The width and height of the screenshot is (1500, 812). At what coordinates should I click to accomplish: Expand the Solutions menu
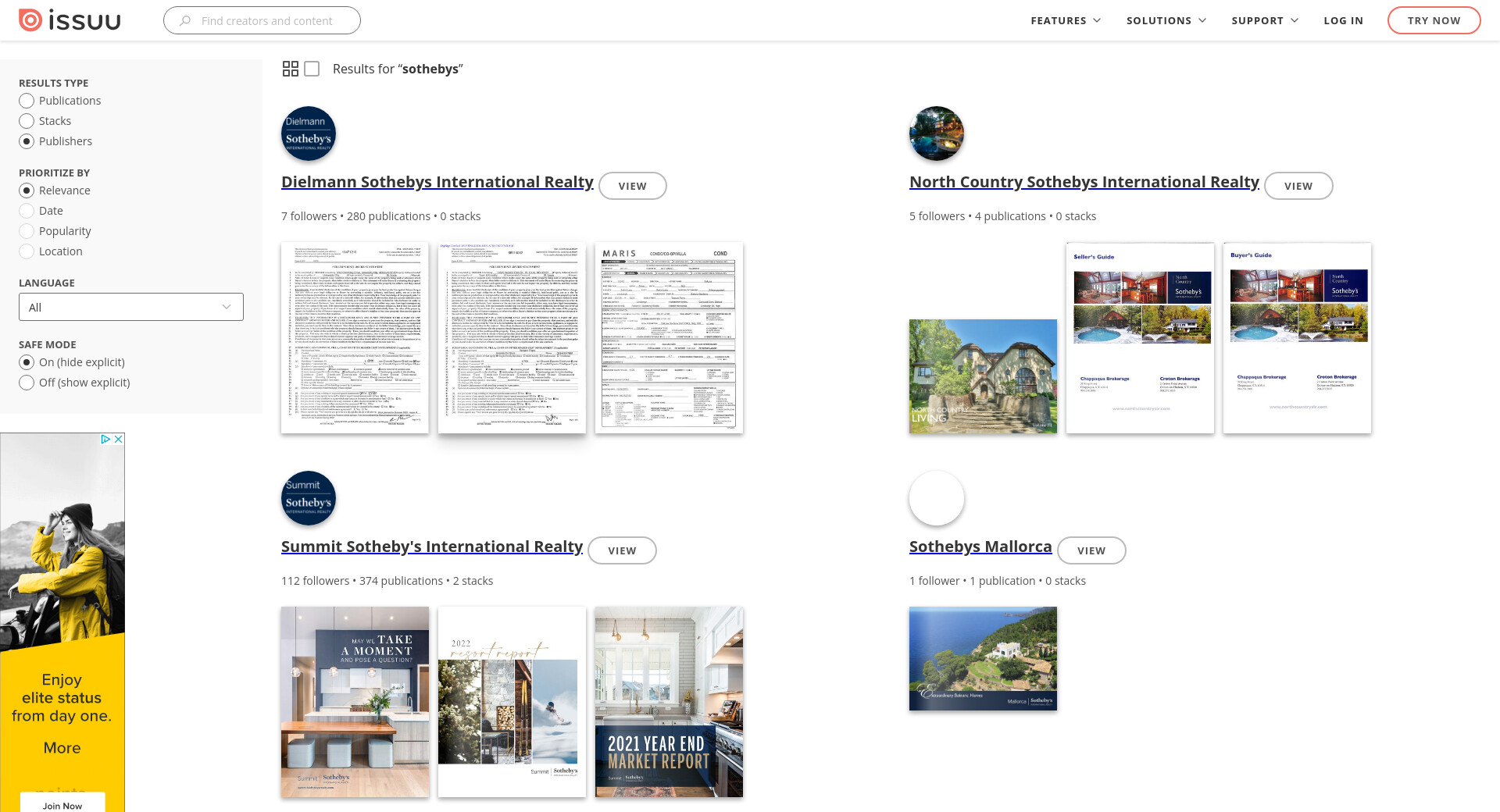click(x=1166, y=20)
